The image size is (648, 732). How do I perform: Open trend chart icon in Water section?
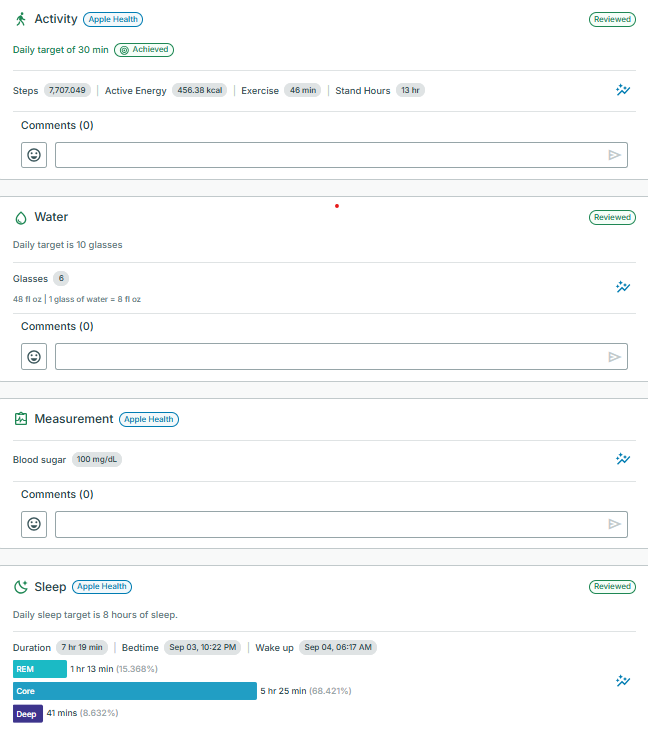point(623,287)
